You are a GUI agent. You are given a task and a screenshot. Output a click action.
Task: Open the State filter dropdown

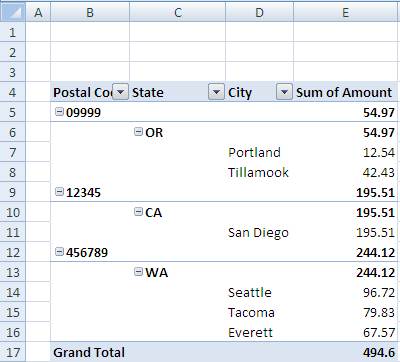pyautogui.click(x=216, y=92)
